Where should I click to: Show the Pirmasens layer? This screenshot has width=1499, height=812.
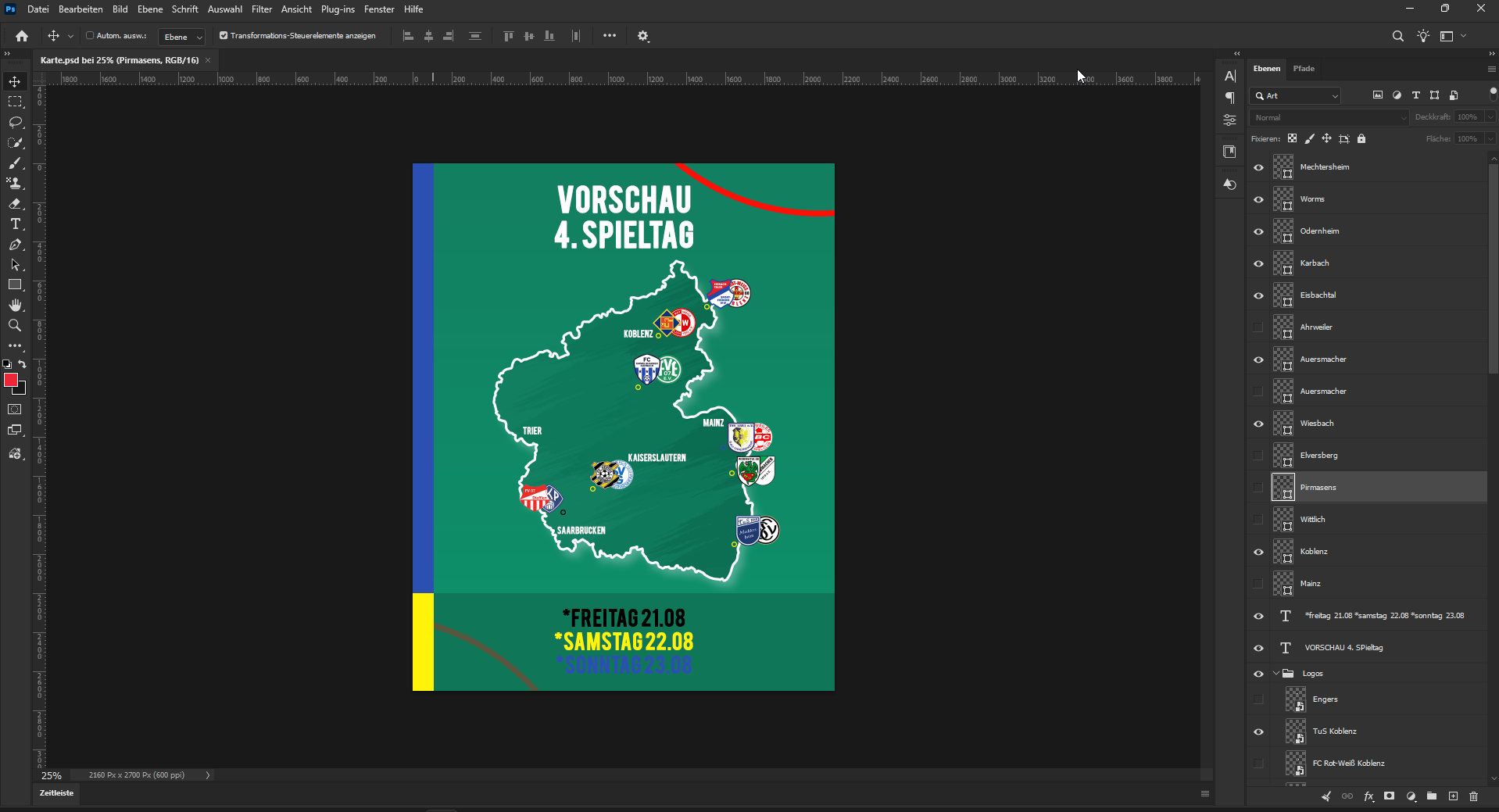pyautogui.click(x=1258, y=488)
